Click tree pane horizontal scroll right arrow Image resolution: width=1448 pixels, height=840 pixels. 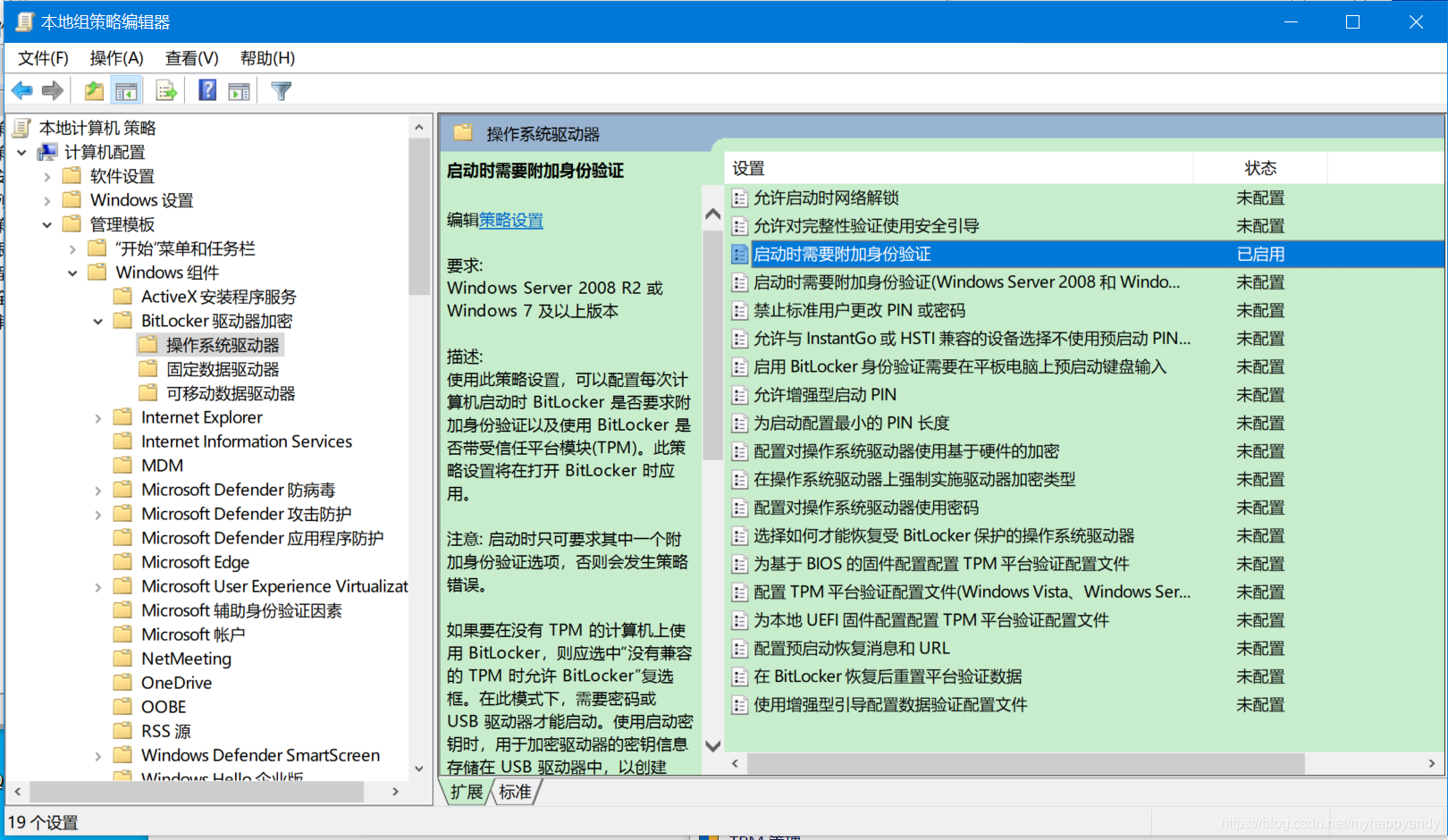(x=396, y=792)
